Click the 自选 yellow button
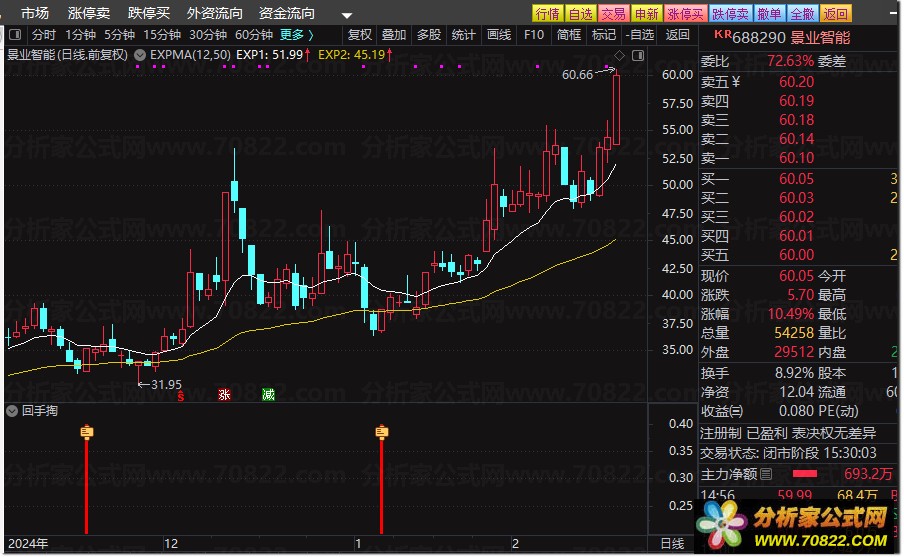Image resolution: width=904 pixels, height=557 pixels. [x=580, y=14]
